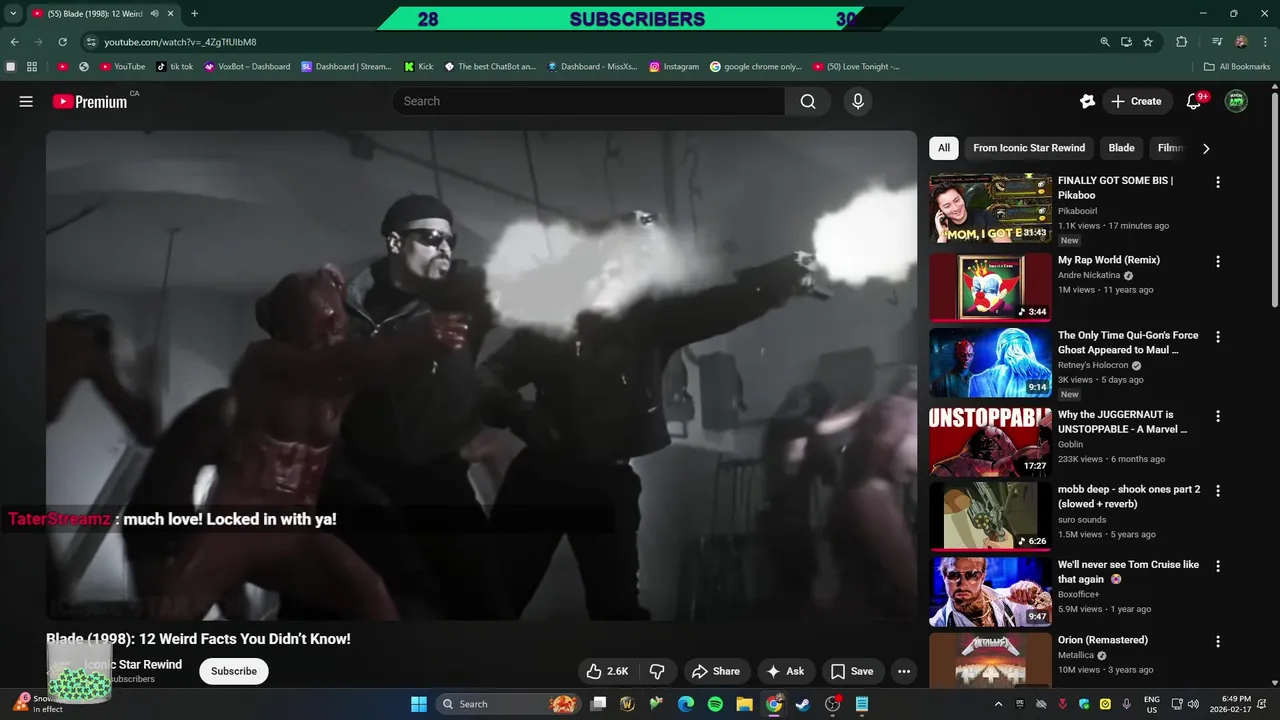Screen dimensions: 1280x720
Task: Open the ENG US language switcher
Action: (1152, 704)
